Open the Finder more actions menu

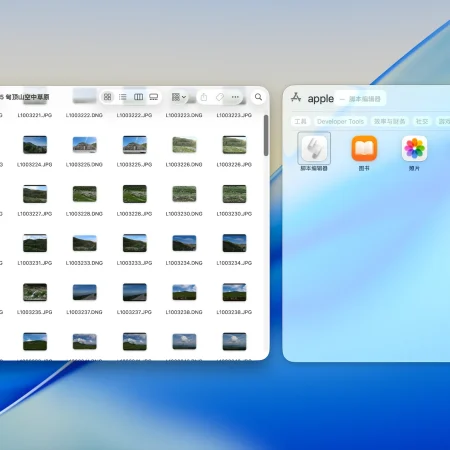(x=235, y=97)
